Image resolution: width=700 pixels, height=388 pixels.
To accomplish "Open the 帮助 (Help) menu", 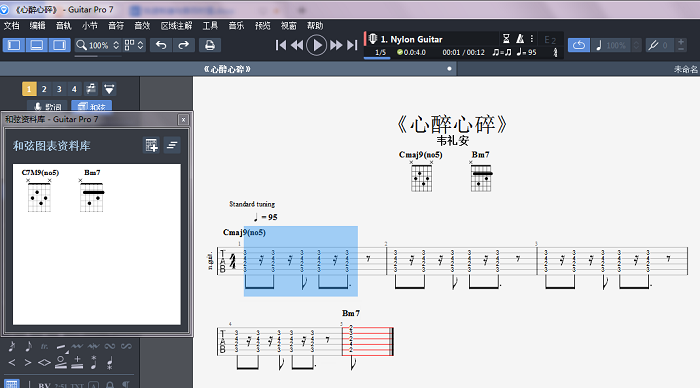I will pyautogui.click(x=315, y=26).
